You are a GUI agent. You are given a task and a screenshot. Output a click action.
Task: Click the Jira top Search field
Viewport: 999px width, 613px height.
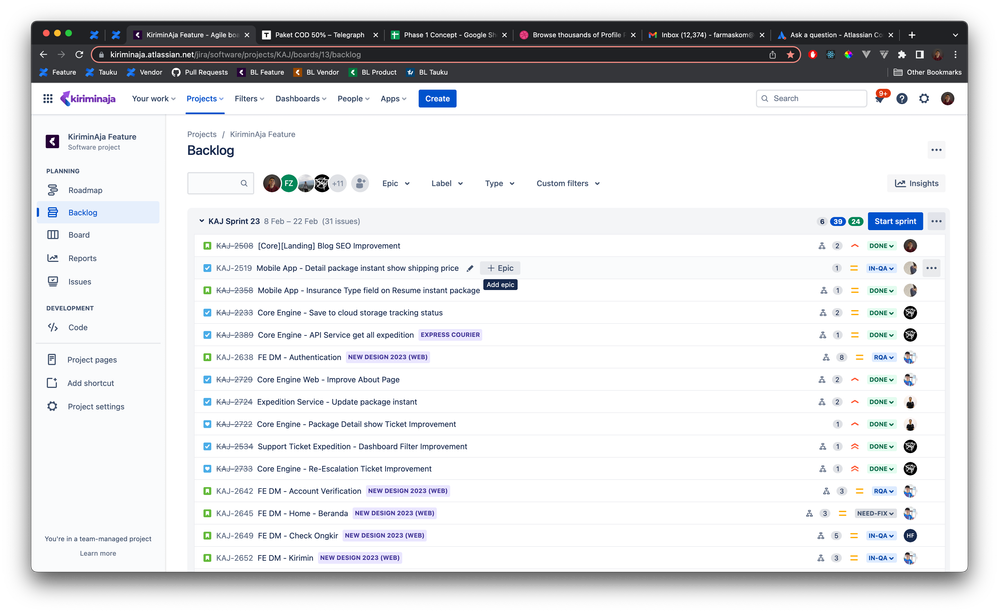point(811,99)
